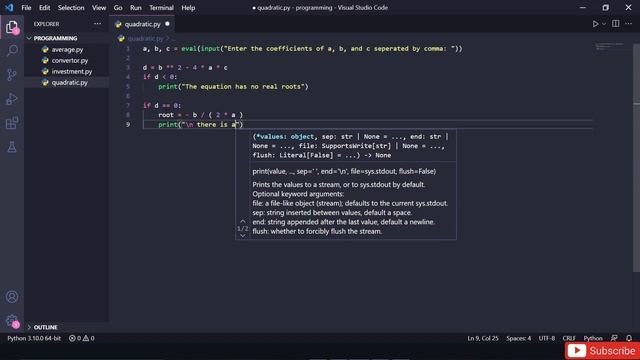Click print "The equation has no real roots"
The height and width of the screenshot is (360, 640).
(x=233, y=87)
